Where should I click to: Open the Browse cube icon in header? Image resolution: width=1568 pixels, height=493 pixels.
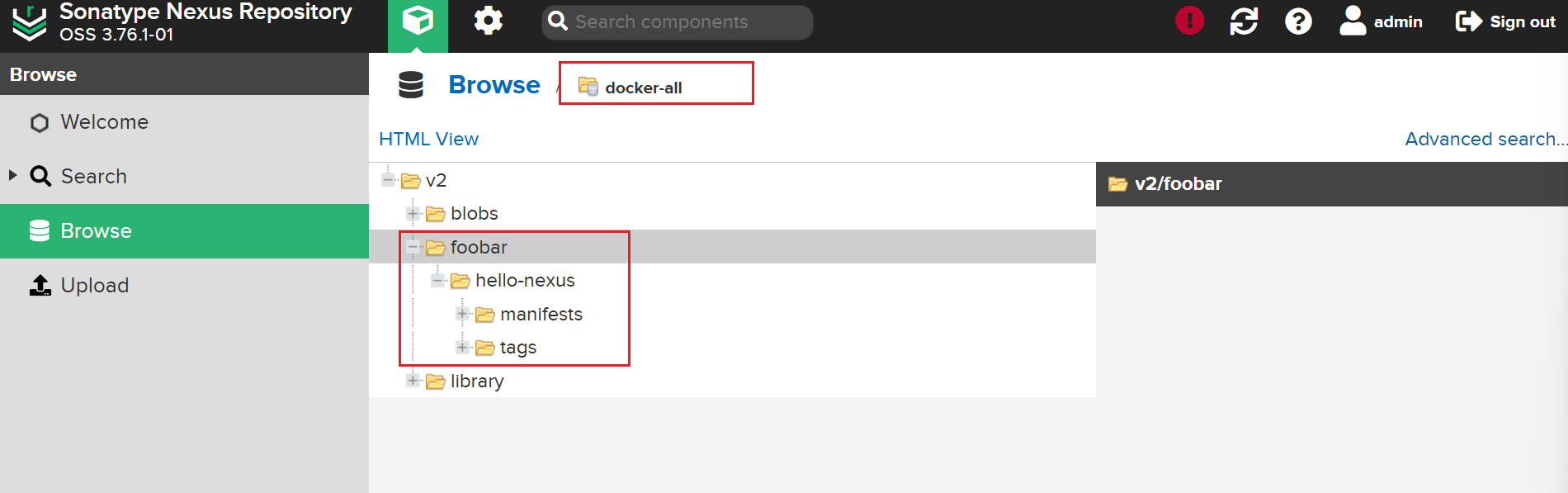418,22
